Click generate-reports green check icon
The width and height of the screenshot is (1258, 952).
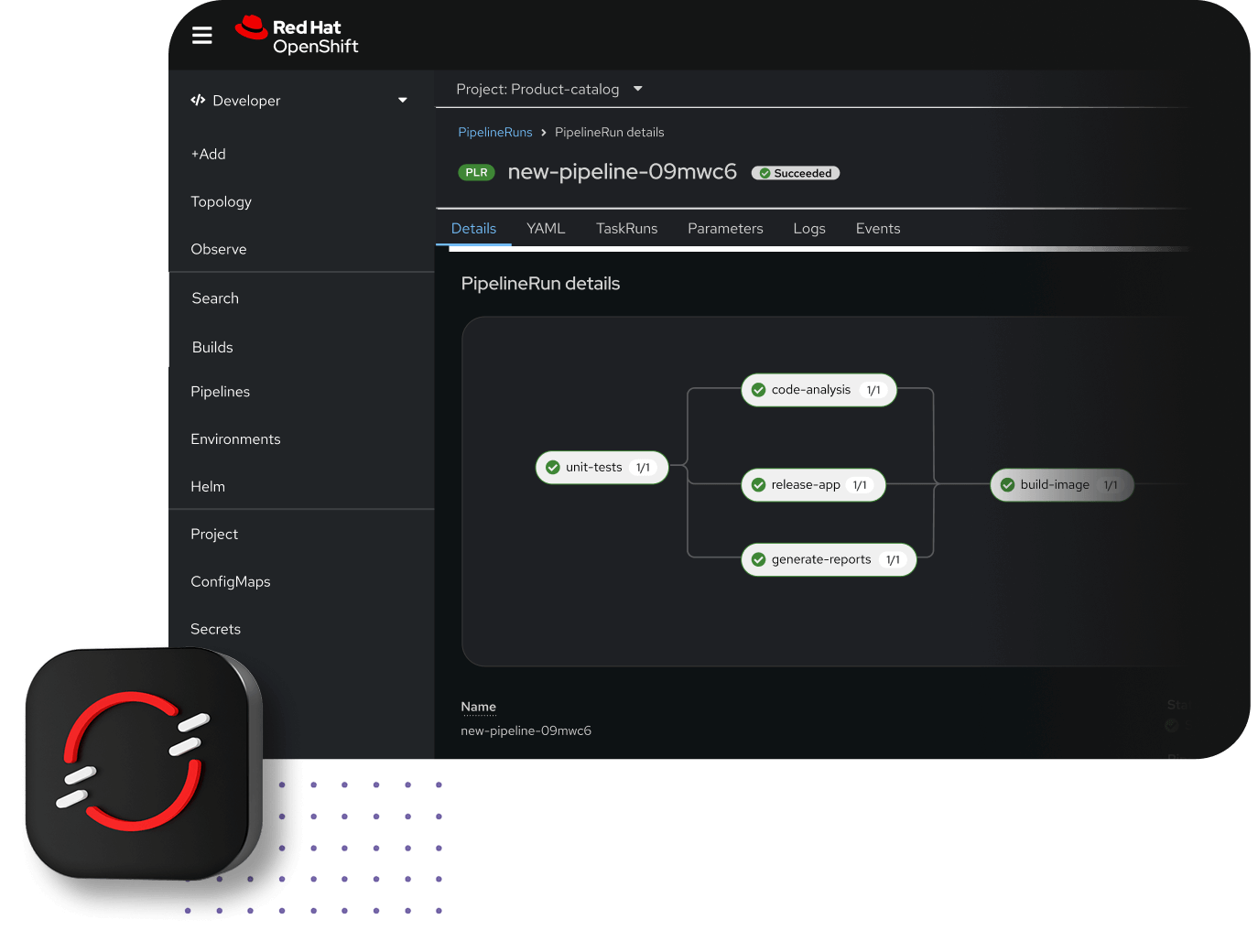pos(759,559)
